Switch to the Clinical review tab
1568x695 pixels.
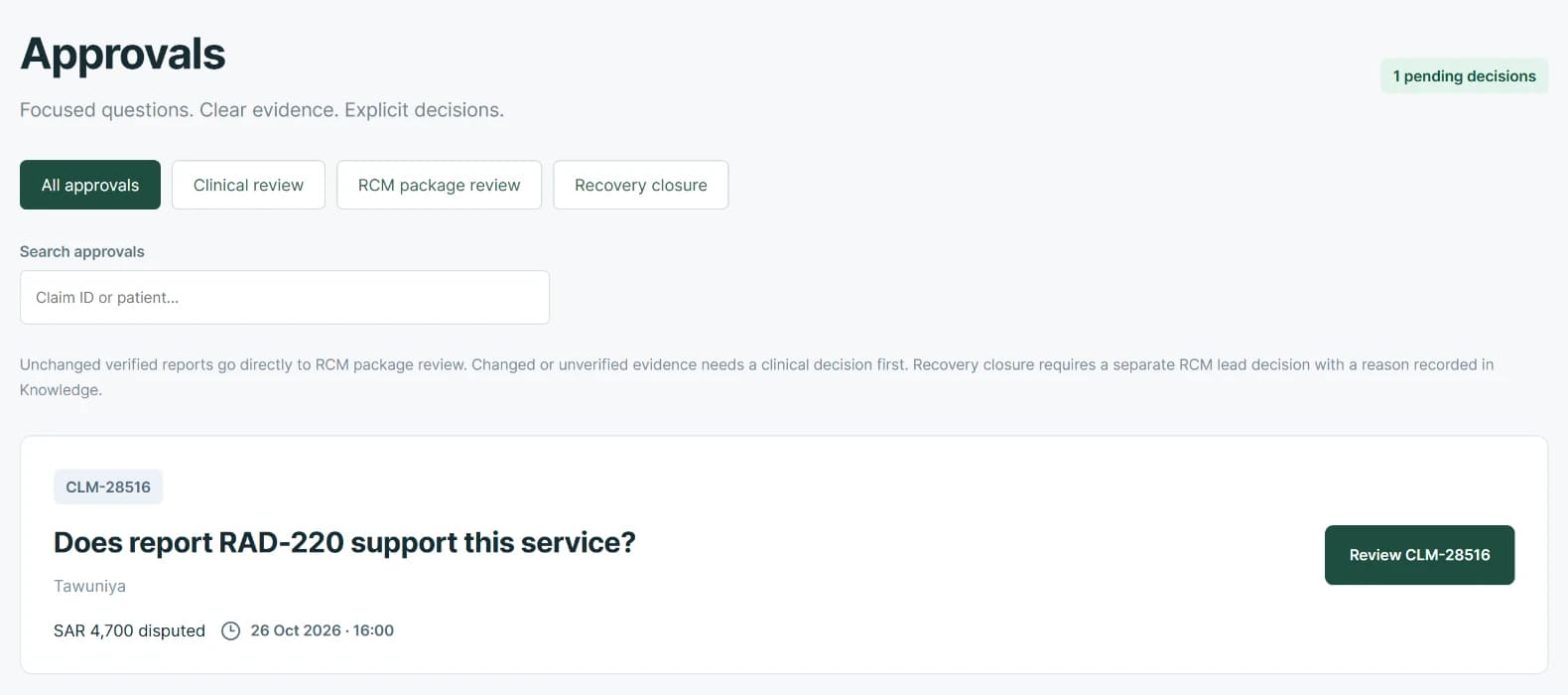(x=248, y=185)
